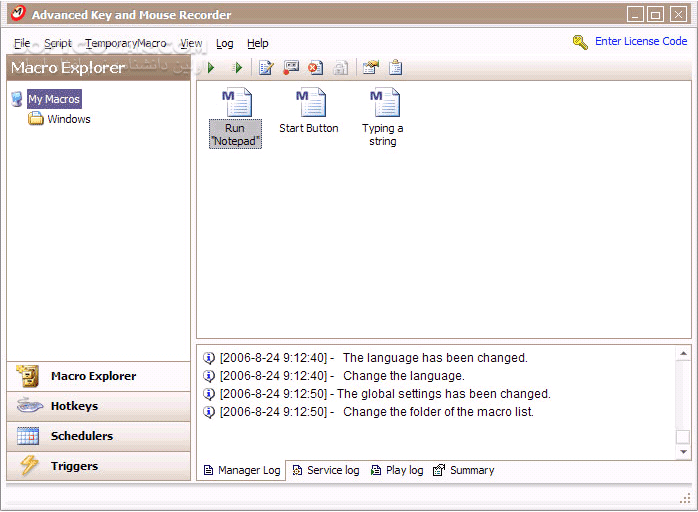Click info icon of Change the language entry
The image size is (698, 512).
(209, 376)
